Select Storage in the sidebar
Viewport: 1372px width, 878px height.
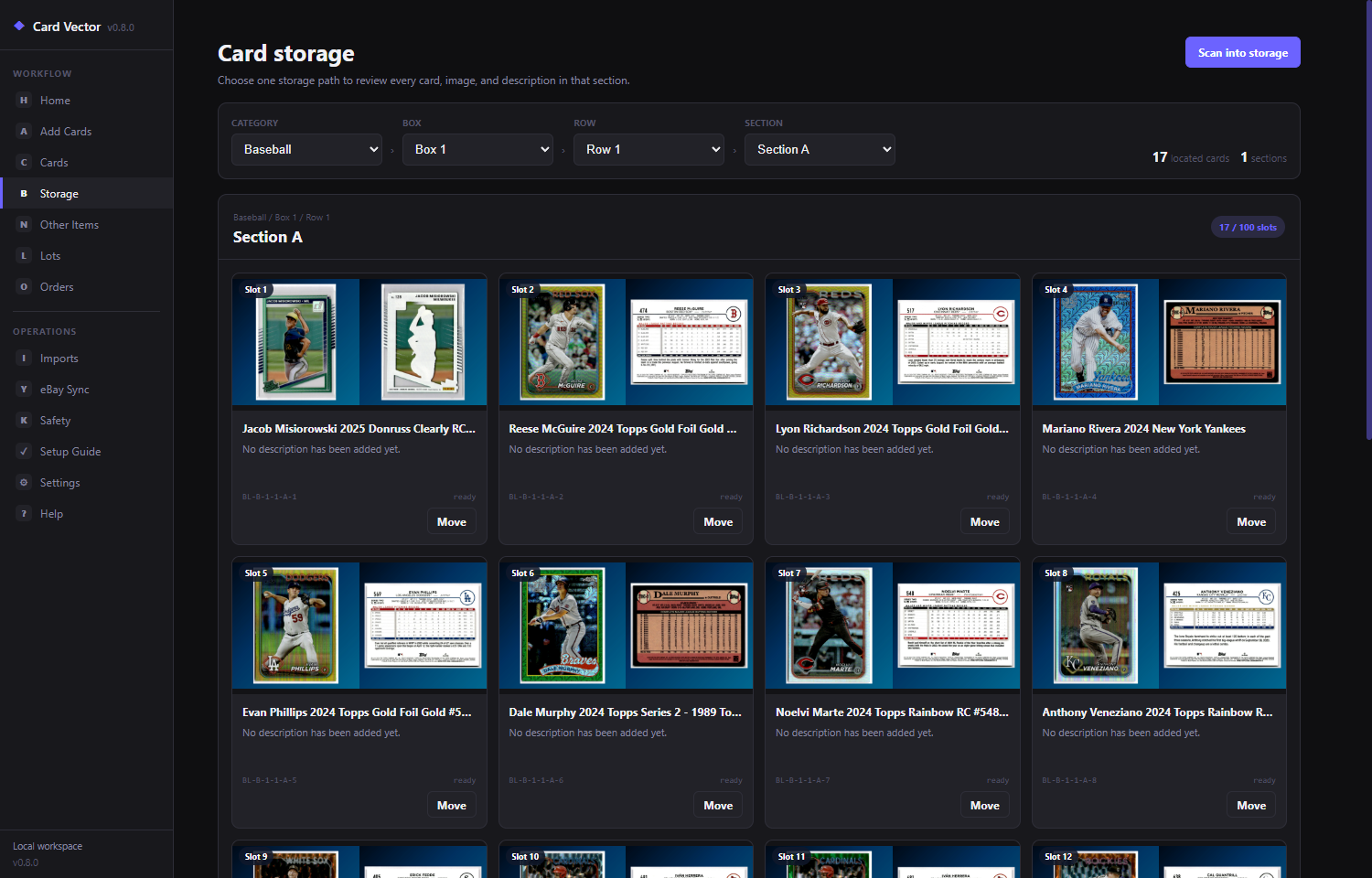86,194
